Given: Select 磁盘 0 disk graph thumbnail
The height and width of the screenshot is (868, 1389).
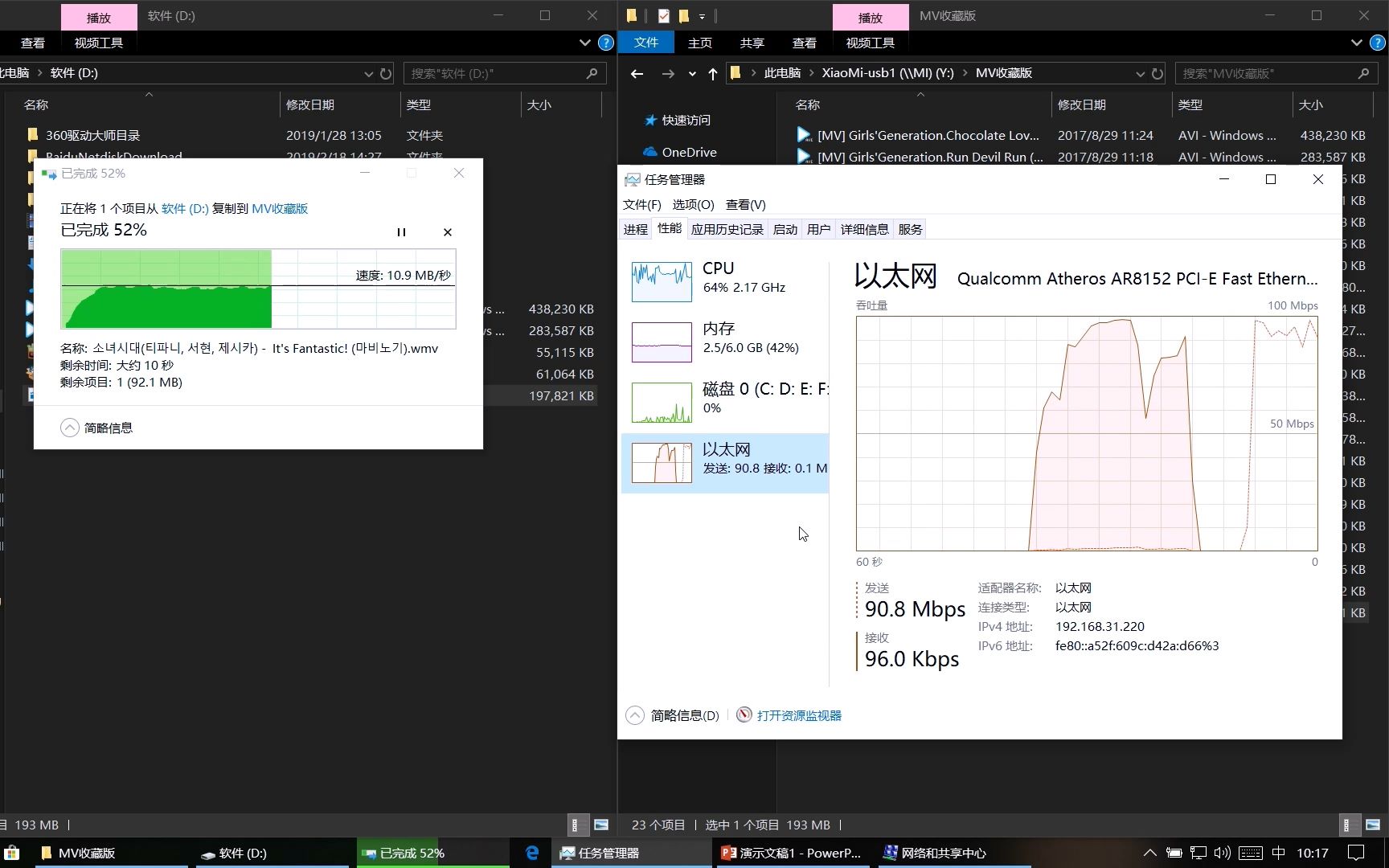Looking at the screenshot, I should pyautogui.click(x=662, y=403).
